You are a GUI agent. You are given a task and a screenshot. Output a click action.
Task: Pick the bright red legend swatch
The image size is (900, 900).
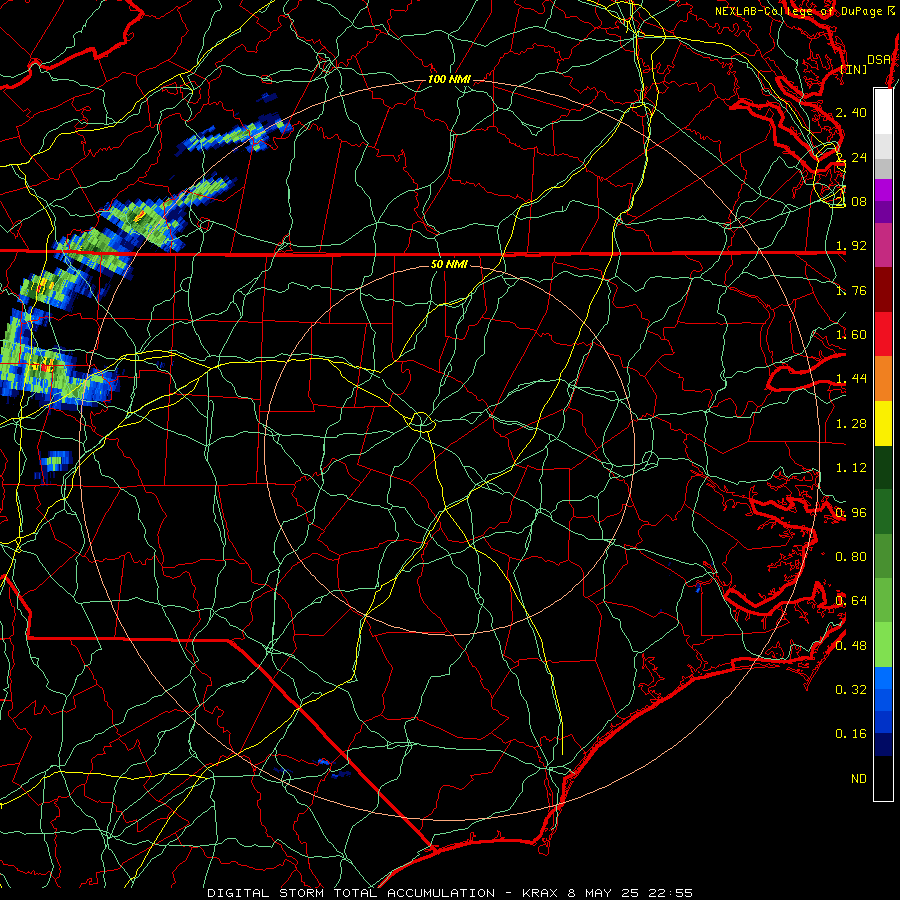click(x=883, y=334)
